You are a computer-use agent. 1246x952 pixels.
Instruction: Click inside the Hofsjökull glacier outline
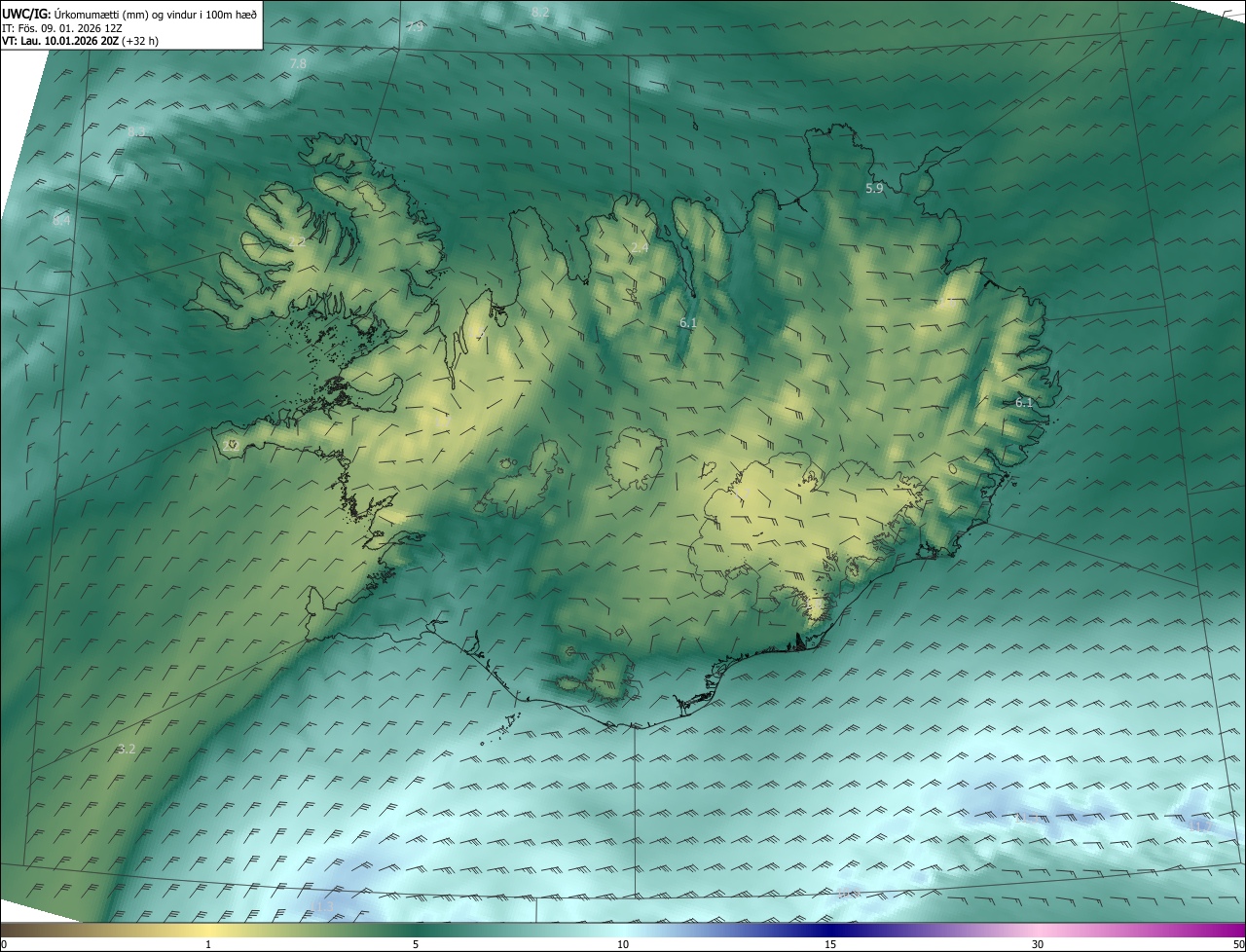tap(636, 458)
